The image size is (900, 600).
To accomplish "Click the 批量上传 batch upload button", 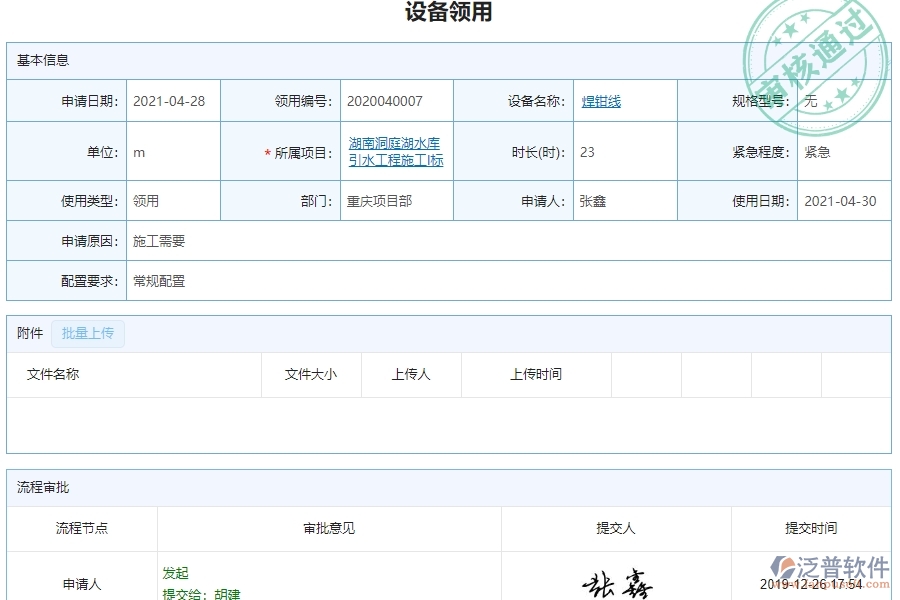I will coord(87,333).
